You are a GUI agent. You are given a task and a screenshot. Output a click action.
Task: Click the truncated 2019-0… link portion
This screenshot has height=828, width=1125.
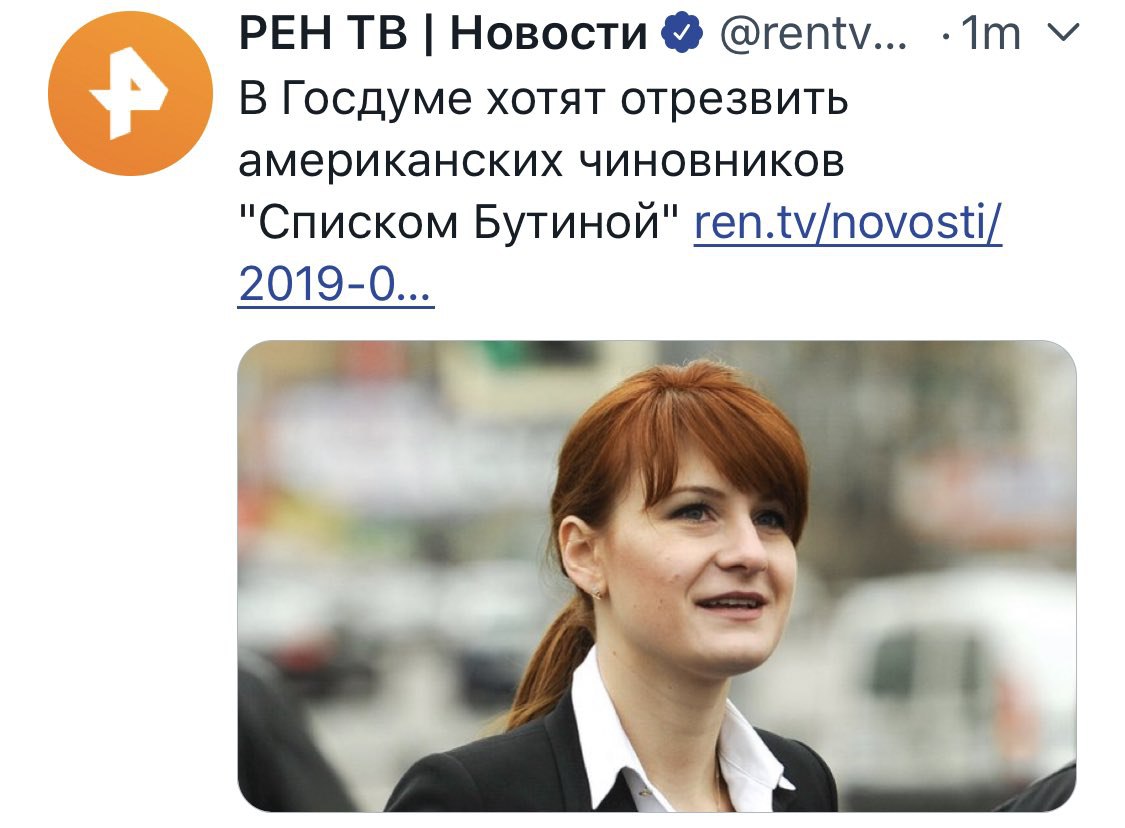[x=336, y=284]
